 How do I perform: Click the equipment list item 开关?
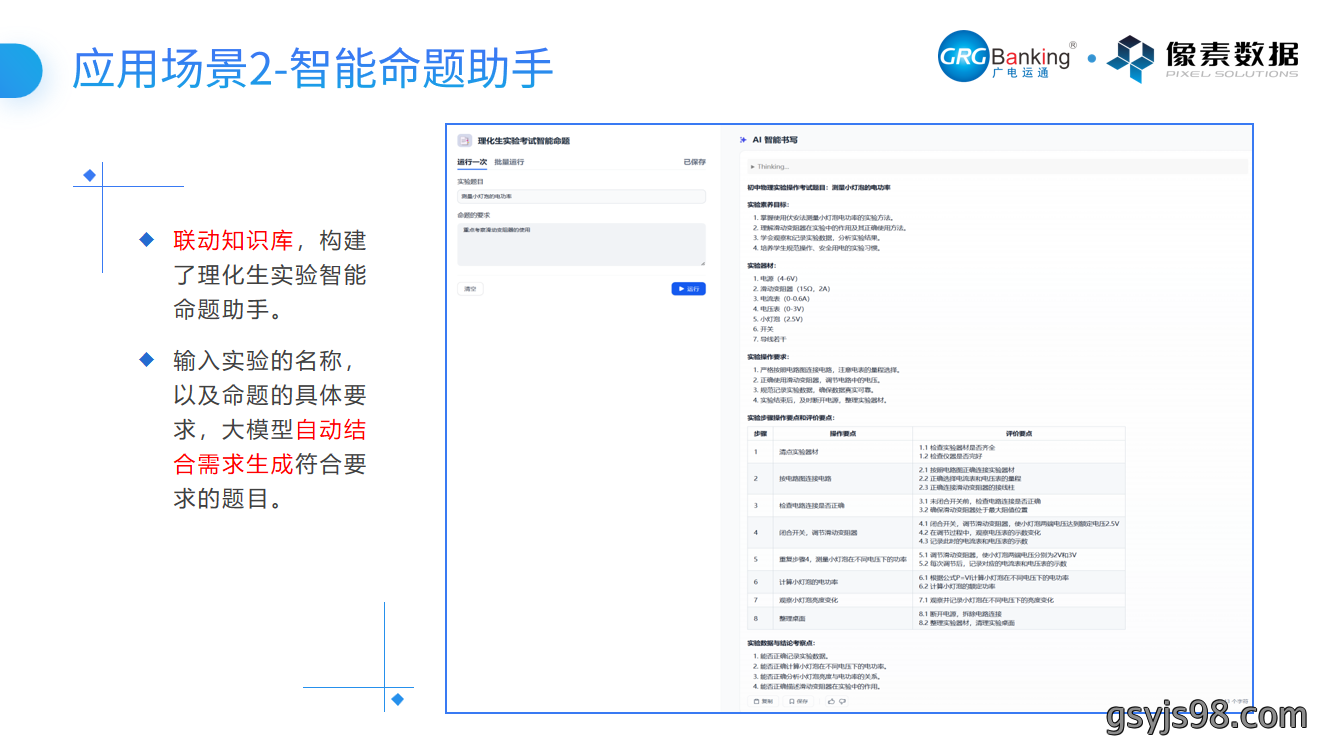click(764, 329)
